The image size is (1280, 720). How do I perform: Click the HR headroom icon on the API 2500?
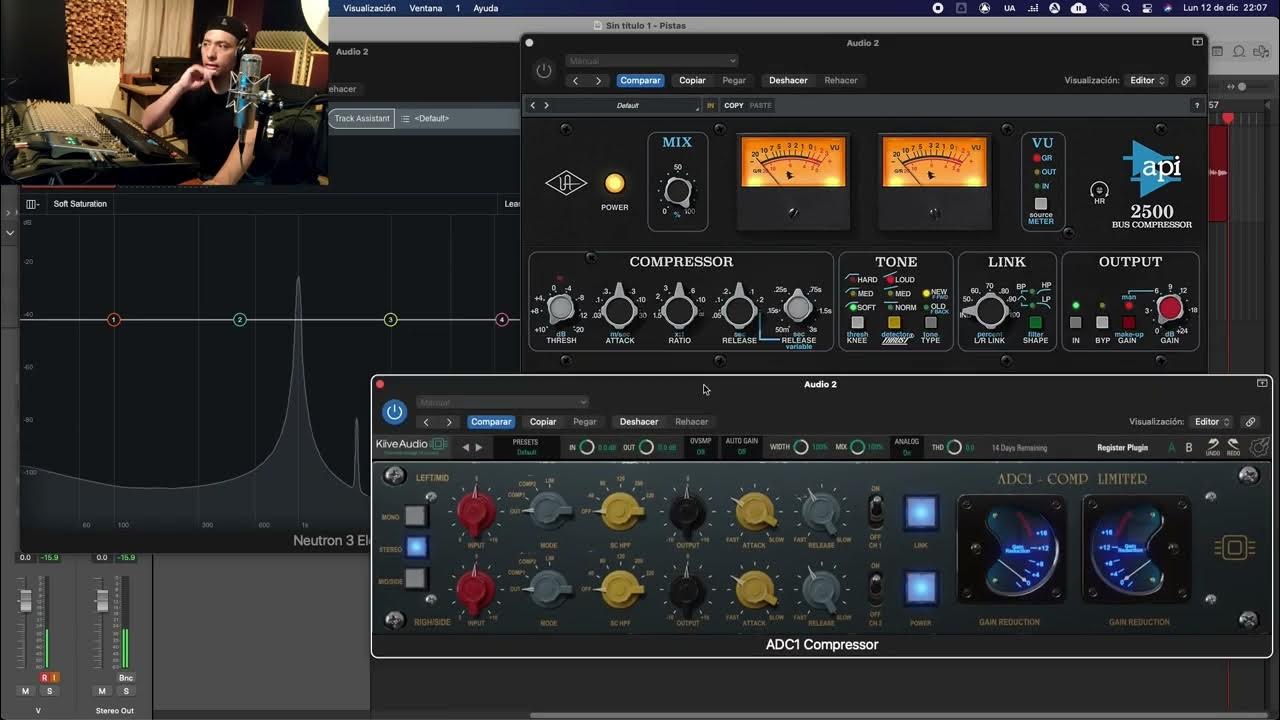[1099, 189]
